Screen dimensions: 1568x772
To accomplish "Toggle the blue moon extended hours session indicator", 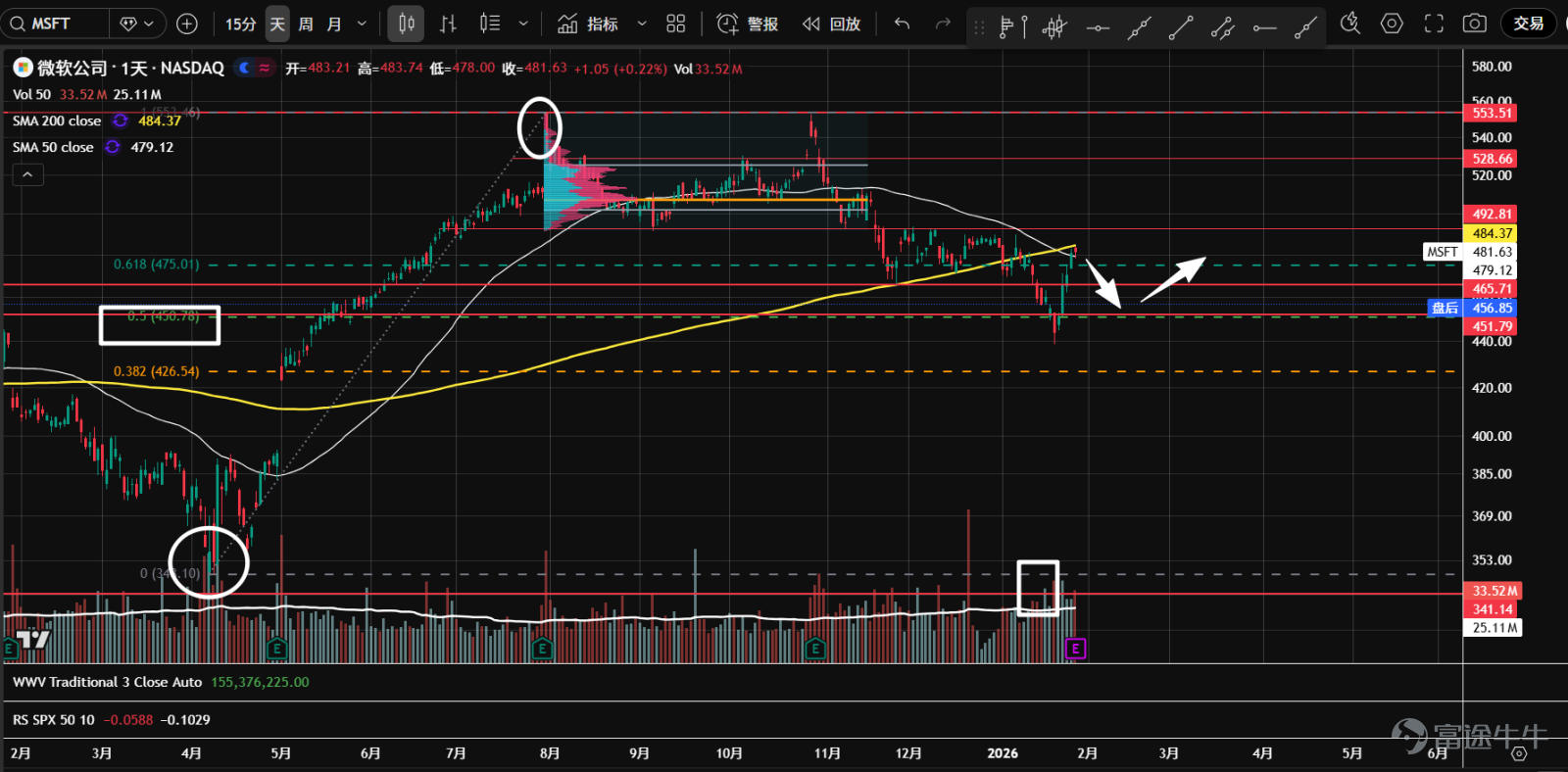I will point(244,68).
